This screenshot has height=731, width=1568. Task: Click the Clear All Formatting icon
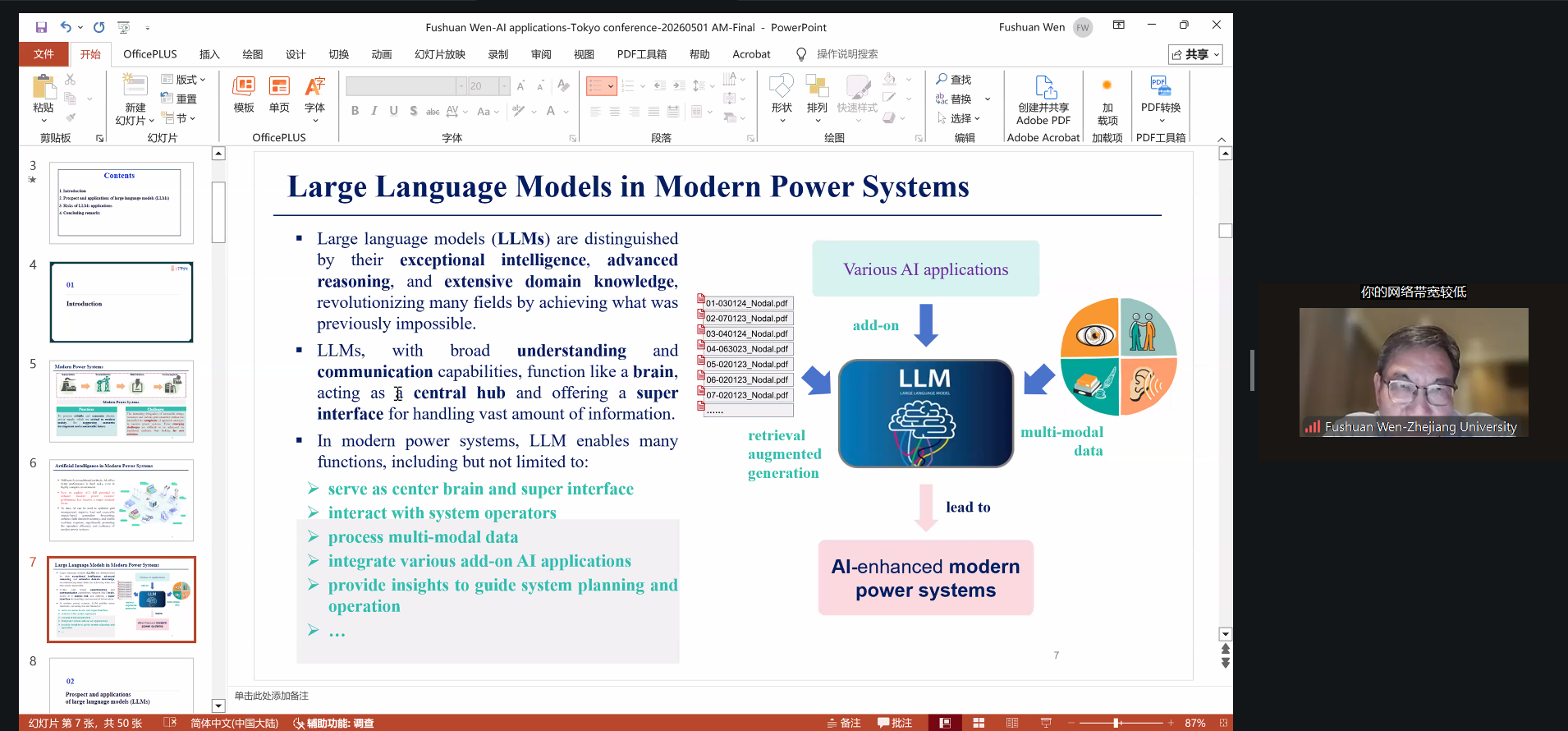coord(563,85)
